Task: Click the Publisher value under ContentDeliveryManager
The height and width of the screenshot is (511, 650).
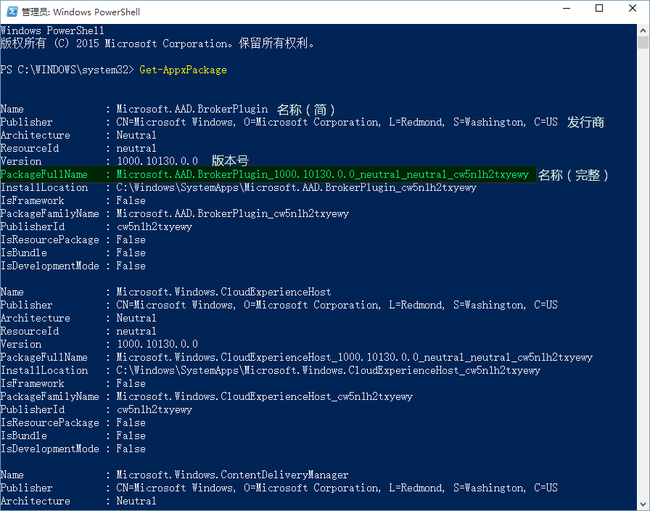Action: click(337, 488)
